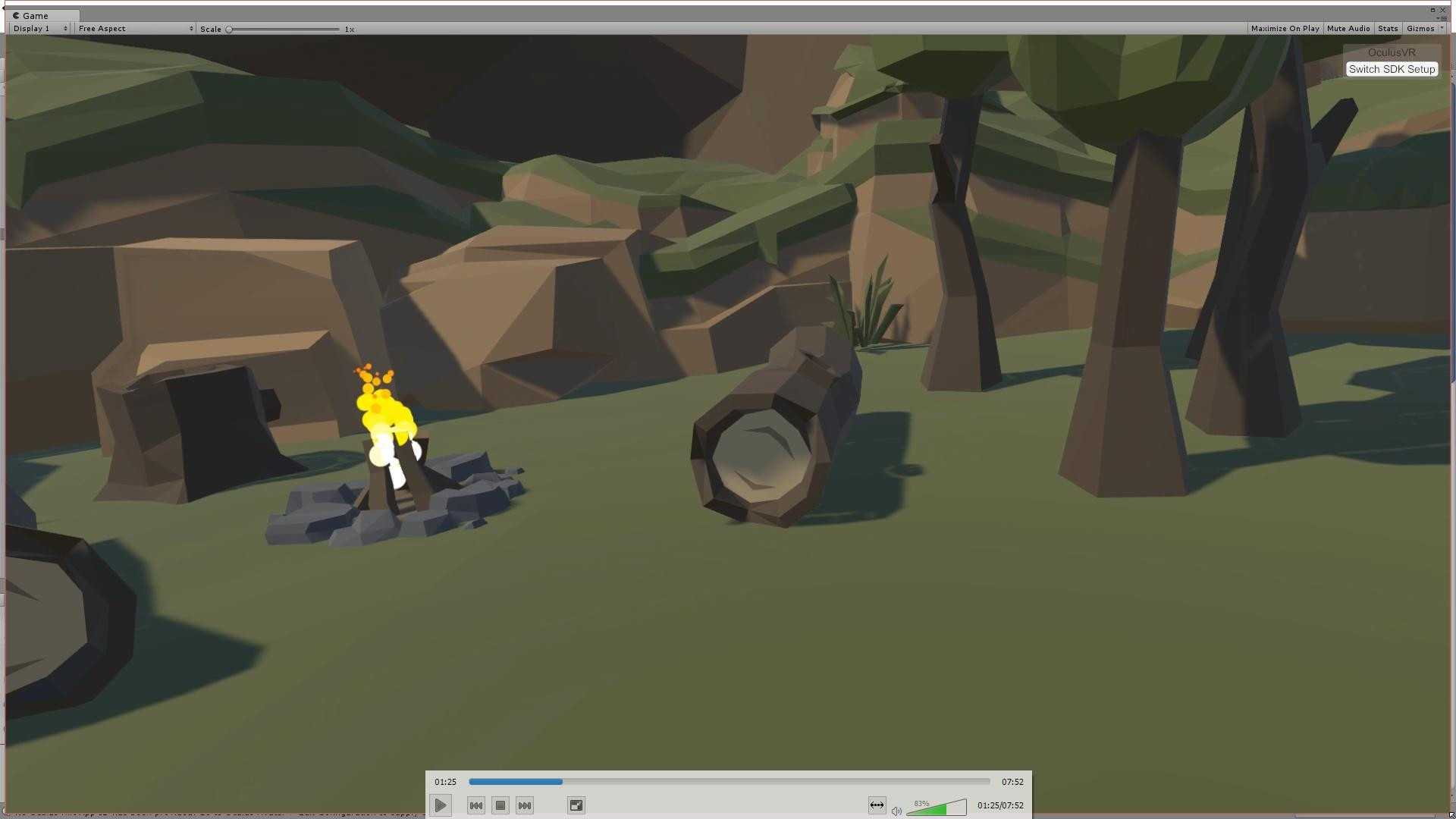This screenshot has width=1456, height=819.
Task: Open the Game panel options menu icon
Action: (x=1442, y=18)
